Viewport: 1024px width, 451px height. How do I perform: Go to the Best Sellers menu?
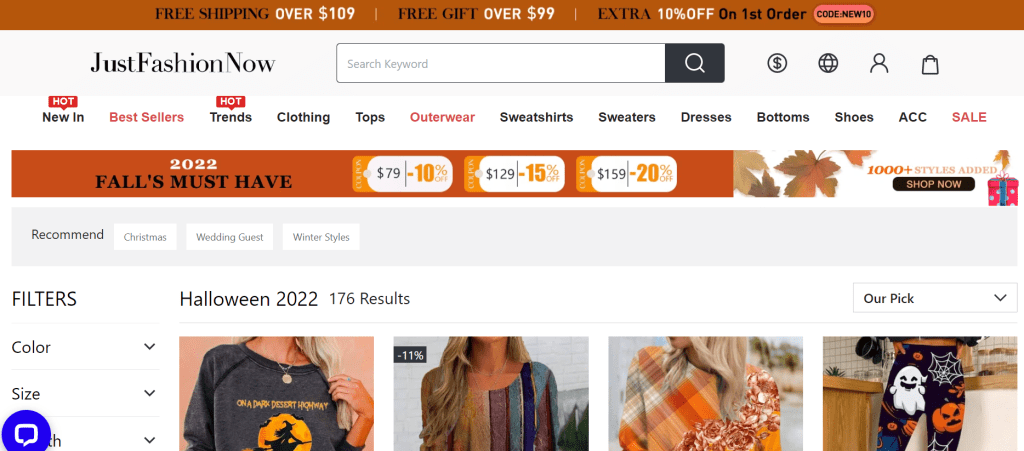pyautogui.click(x=146, y=117)
